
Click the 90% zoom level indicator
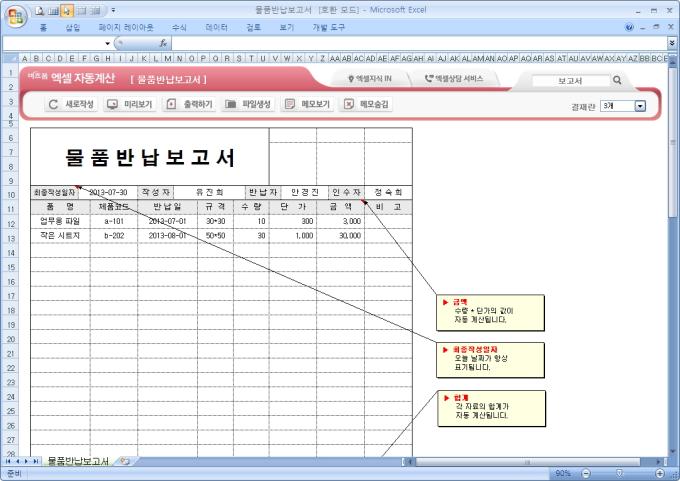[563, 473]
